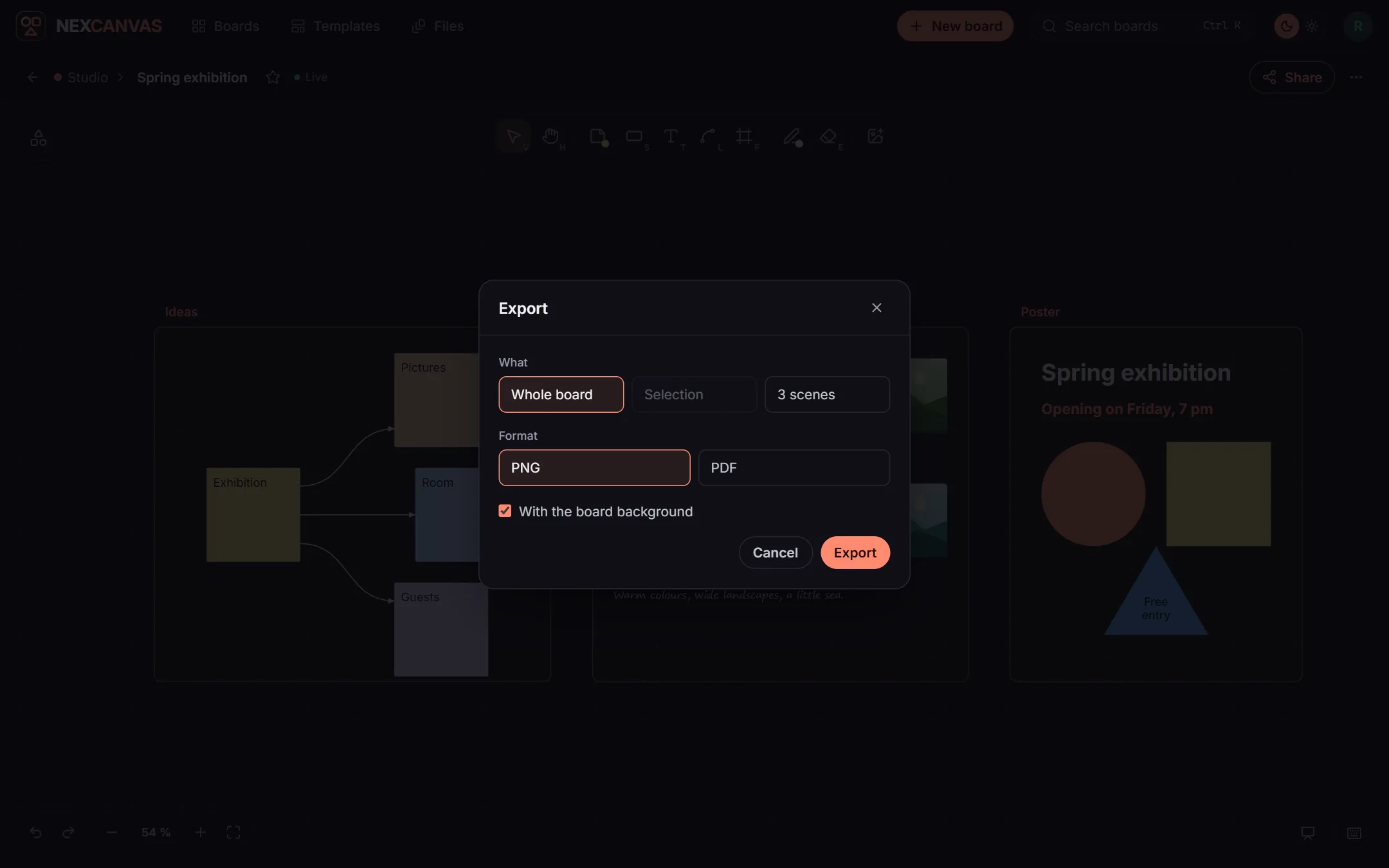The width and height of the screenshot is (1389, 868).
Task: Star the Spring exhibition board
Action: (x=273, y=77)
